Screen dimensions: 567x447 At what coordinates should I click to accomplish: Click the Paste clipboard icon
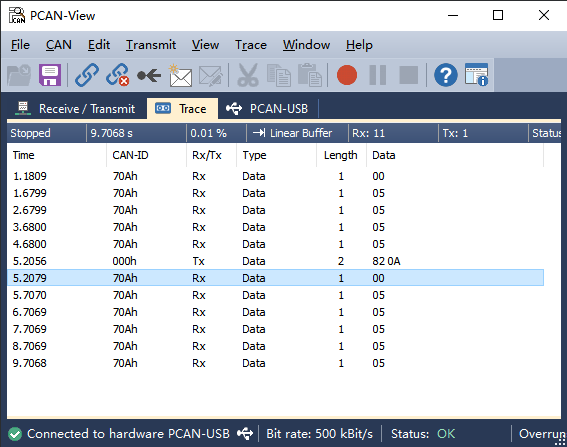[x=310, y=75]
